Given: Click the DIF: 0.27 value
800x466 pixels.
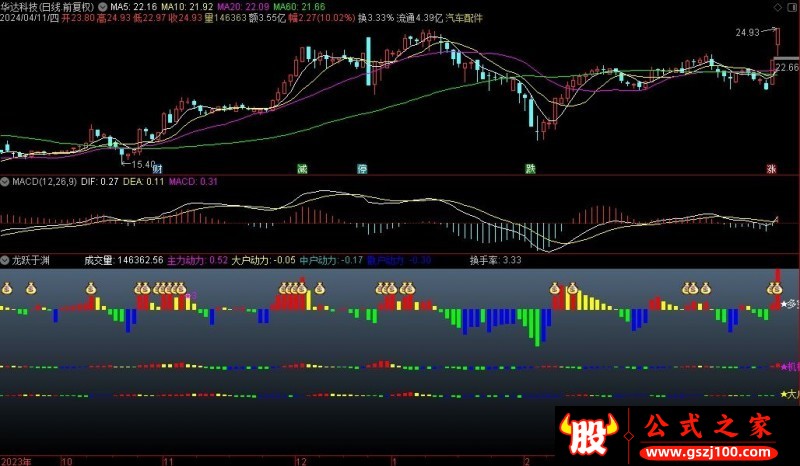Looking at the screenshot, I should coord(100,182).
